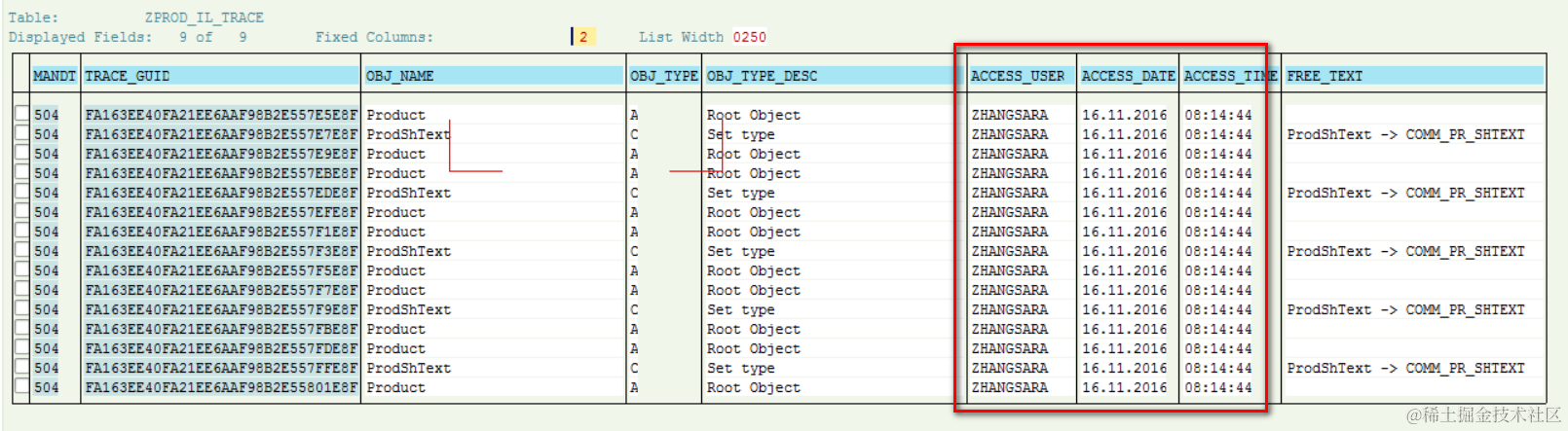This screenshot has height=431, width=1568.
Task: Select the OBJ_TYPE column header
Action: coord(664,76)
